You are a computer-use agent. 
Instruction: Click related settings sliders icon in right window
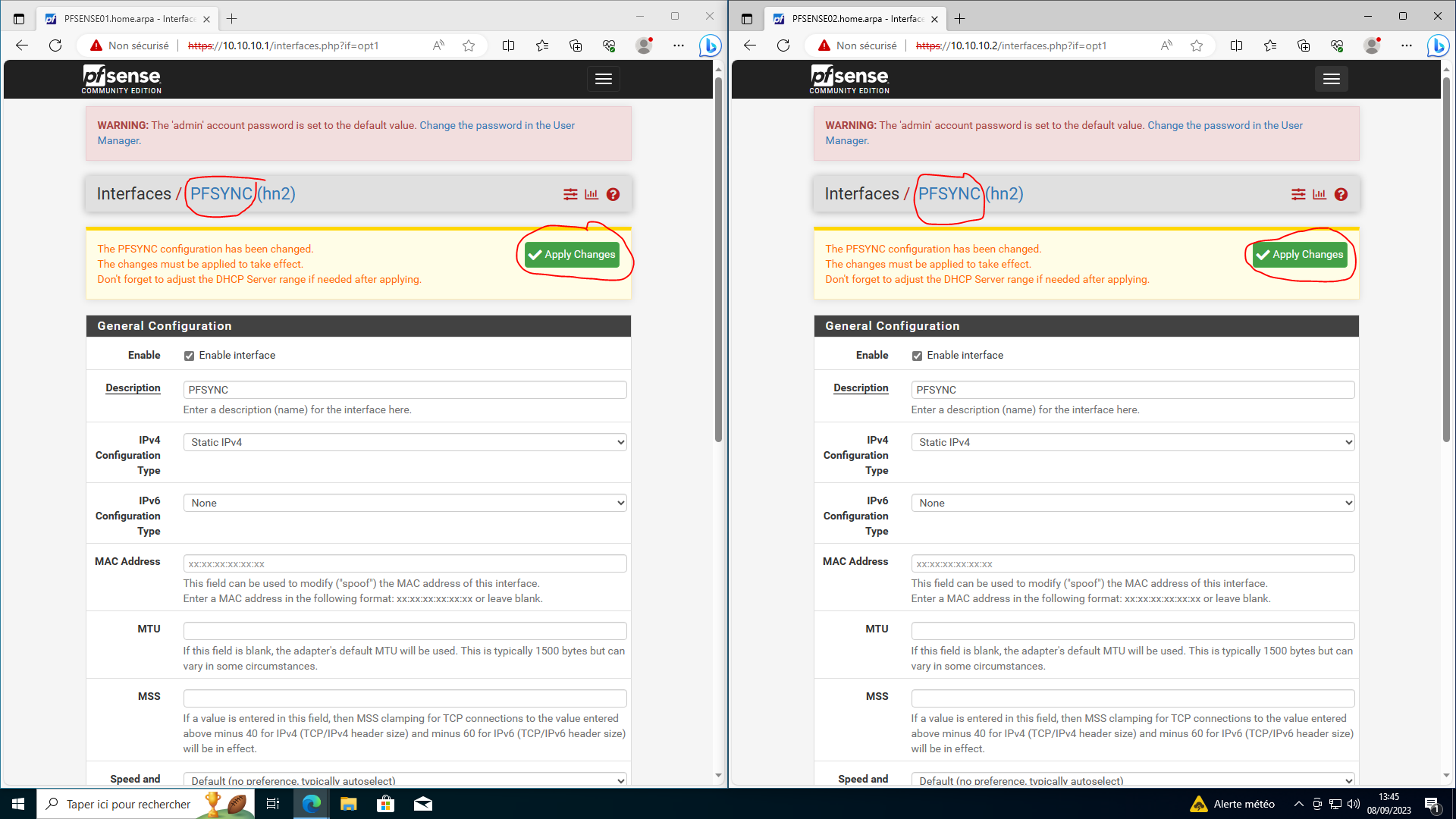pos(1298,194)
